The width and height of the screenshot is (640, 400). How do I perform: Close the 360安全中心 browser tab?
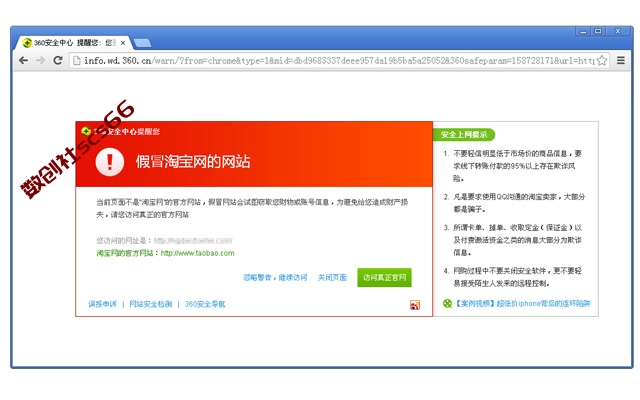(x=123, y=43)
